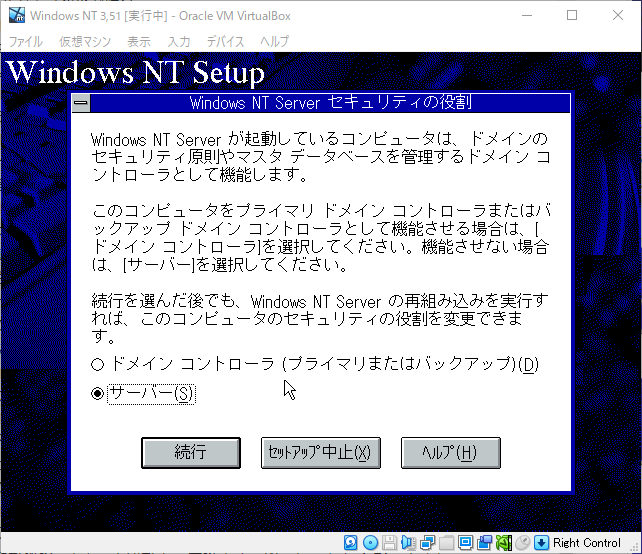Open the ファイル menu
This screenshot has height=554, width=642.
click(25, 41)
